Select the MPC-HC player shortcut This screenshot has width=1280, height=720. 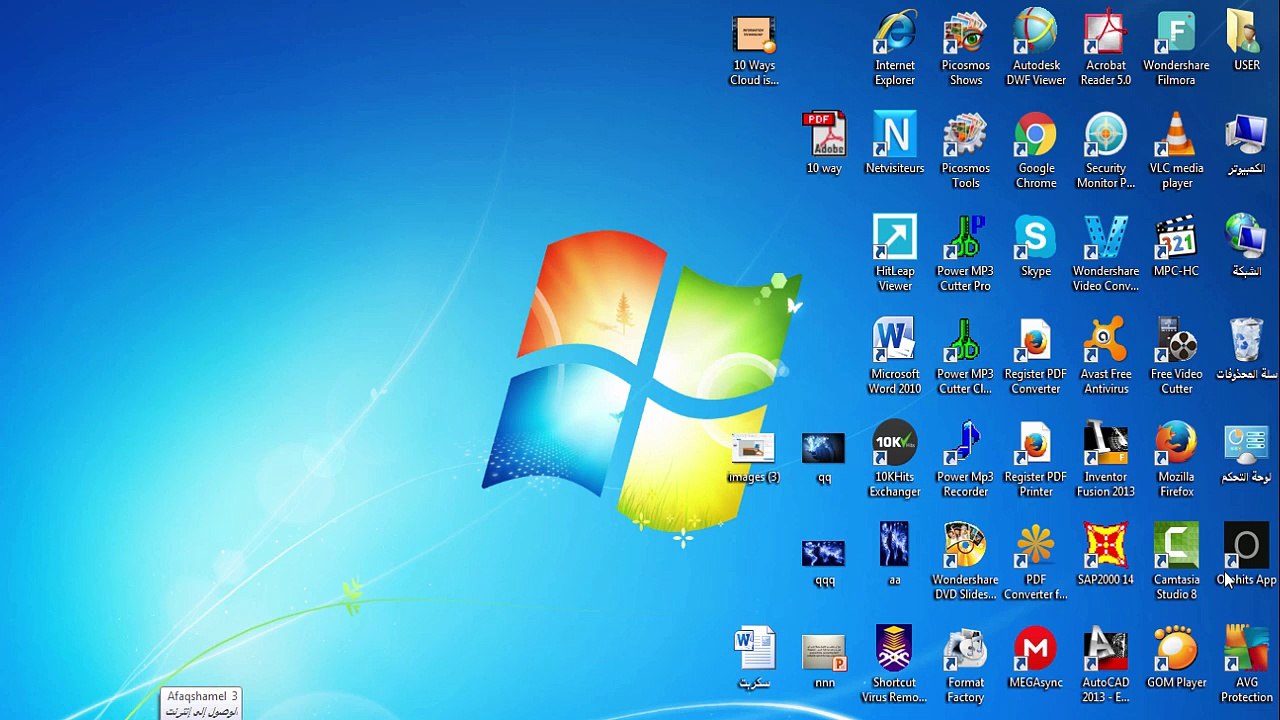[1176, 247]
